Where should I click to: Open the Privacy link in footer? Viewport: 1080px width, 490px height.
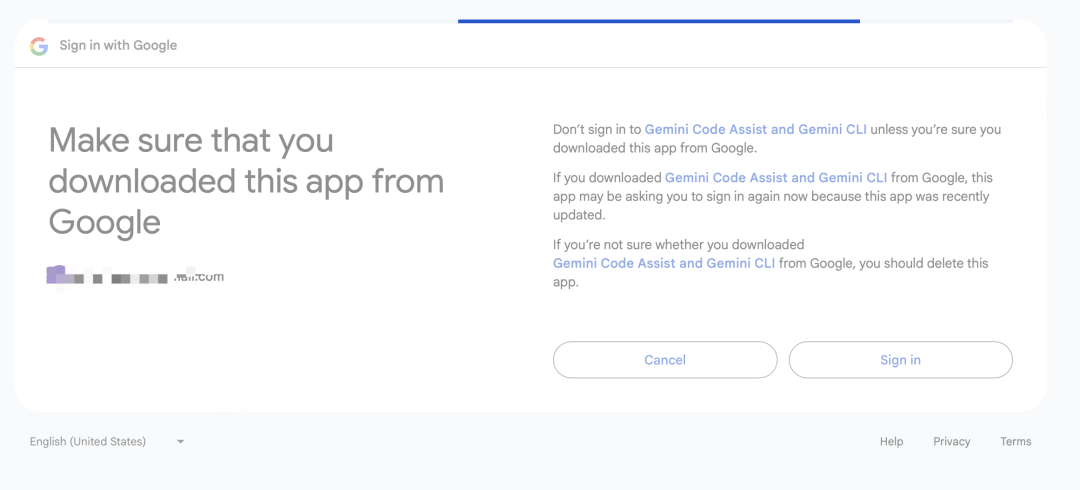pos(951,442)
